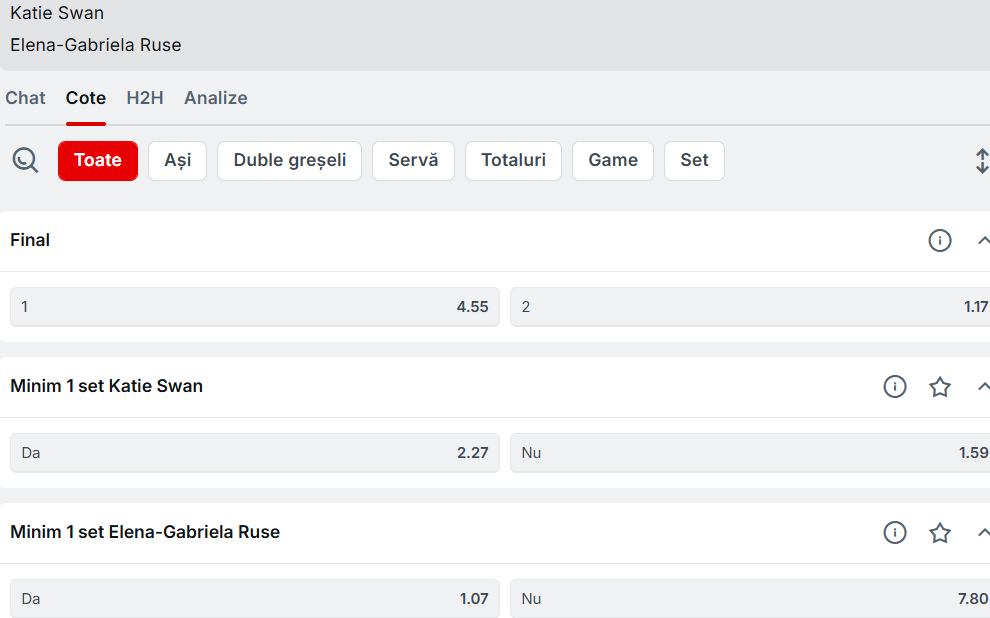The width and height of the screenshot is (990, 618).
Task: Star the Minim 1 set Elena-Gabriela Ruse market
Action: 939,533
